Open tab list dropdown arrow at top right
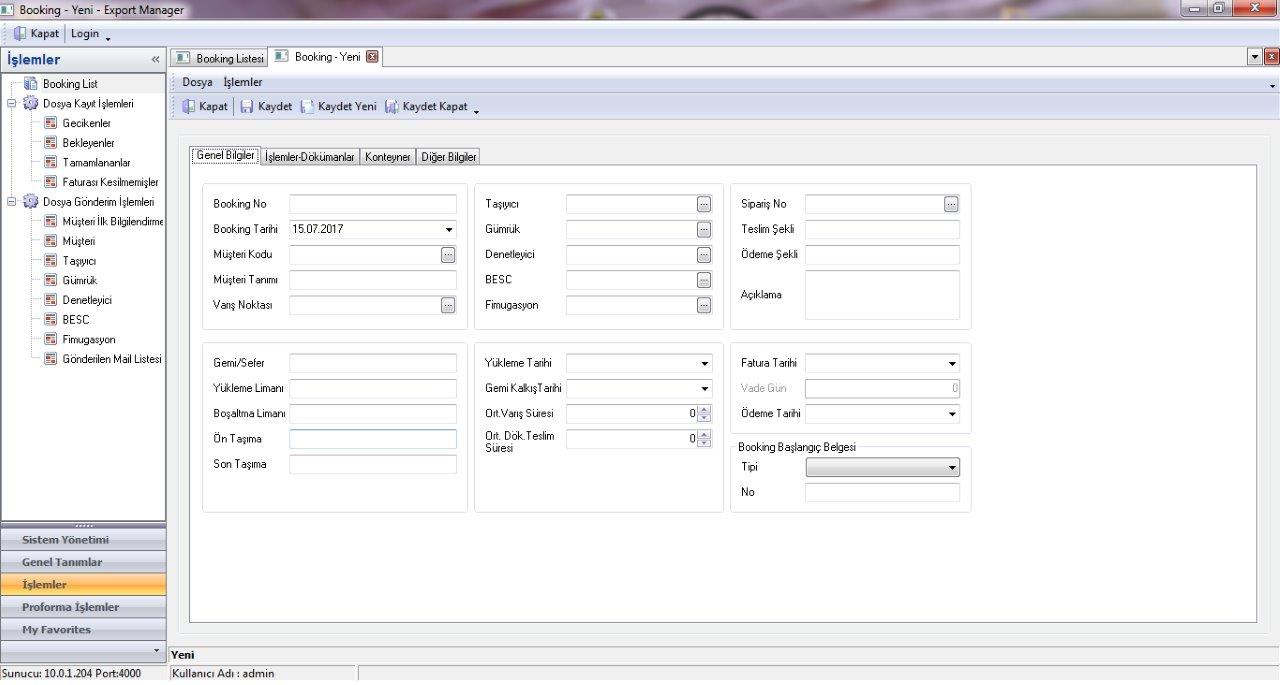Viewport: 1280px width, 685px height. [1256, 57]
